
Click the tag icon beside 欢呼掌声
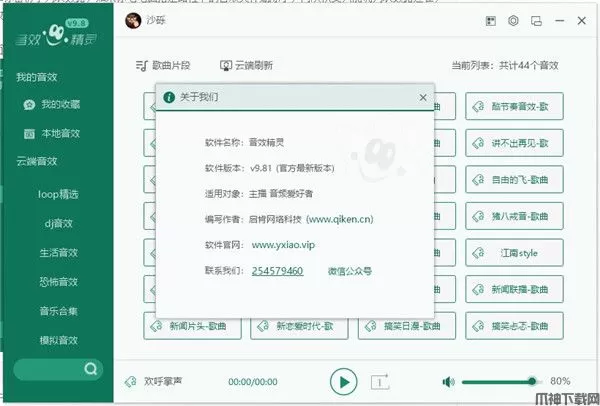click(130, 382)
